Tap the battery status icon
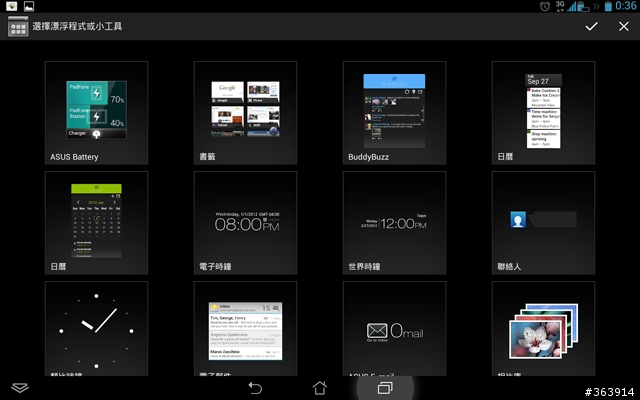 point(608,6)
